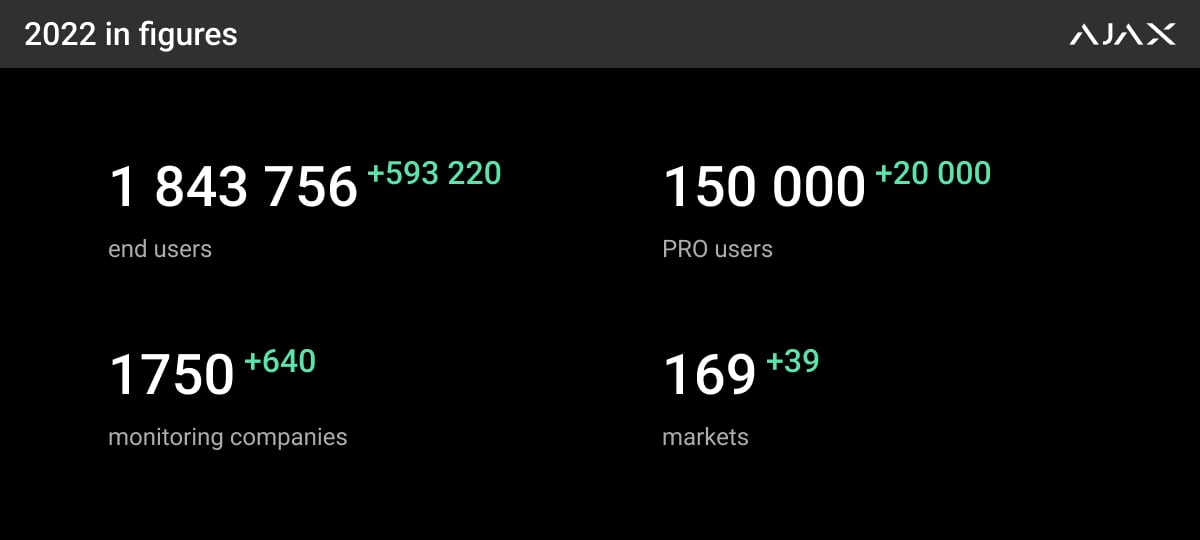Click the green +640 growth value
Image resolution: width=1200 pixels, height=540 pixels.
click(280, 361)
